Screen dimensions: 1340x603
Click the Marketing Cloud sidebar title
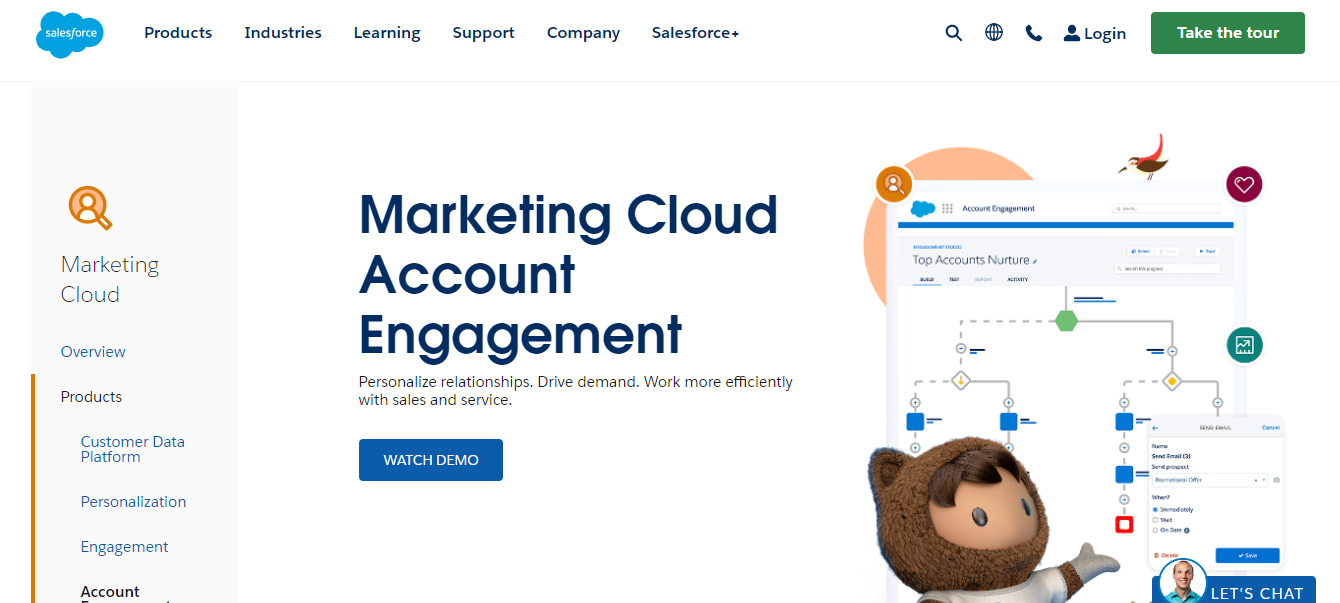click(x=110, y=279)
